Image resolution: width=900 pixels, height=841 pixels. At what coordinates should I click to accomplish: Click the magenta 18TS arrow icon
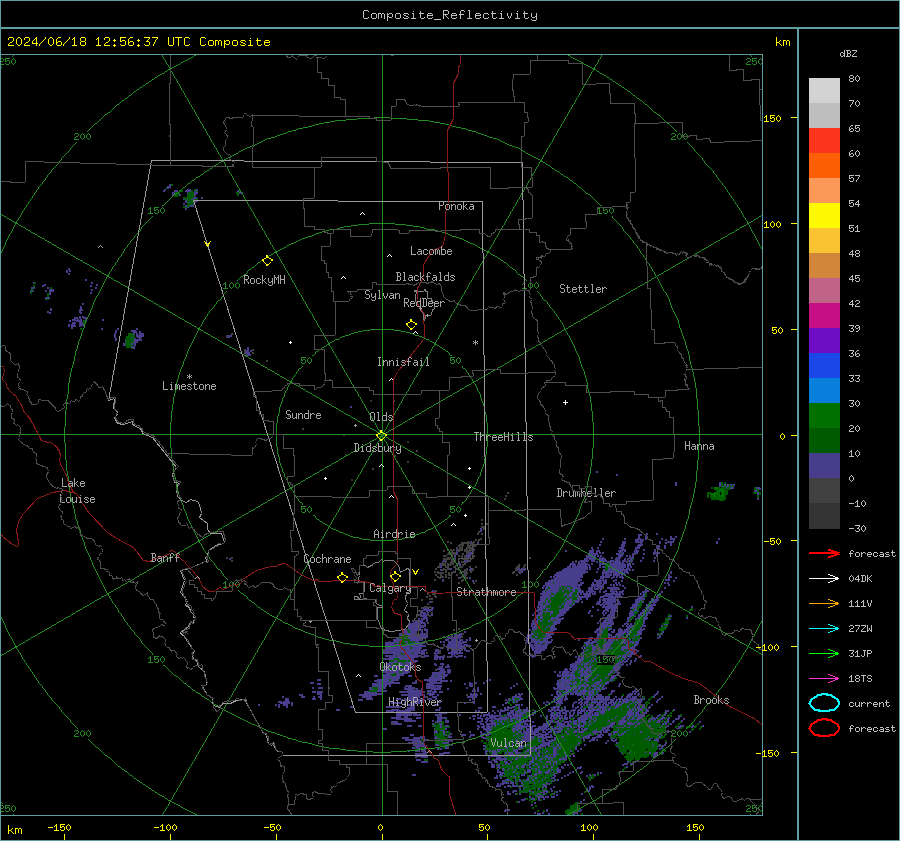point(824,679)
